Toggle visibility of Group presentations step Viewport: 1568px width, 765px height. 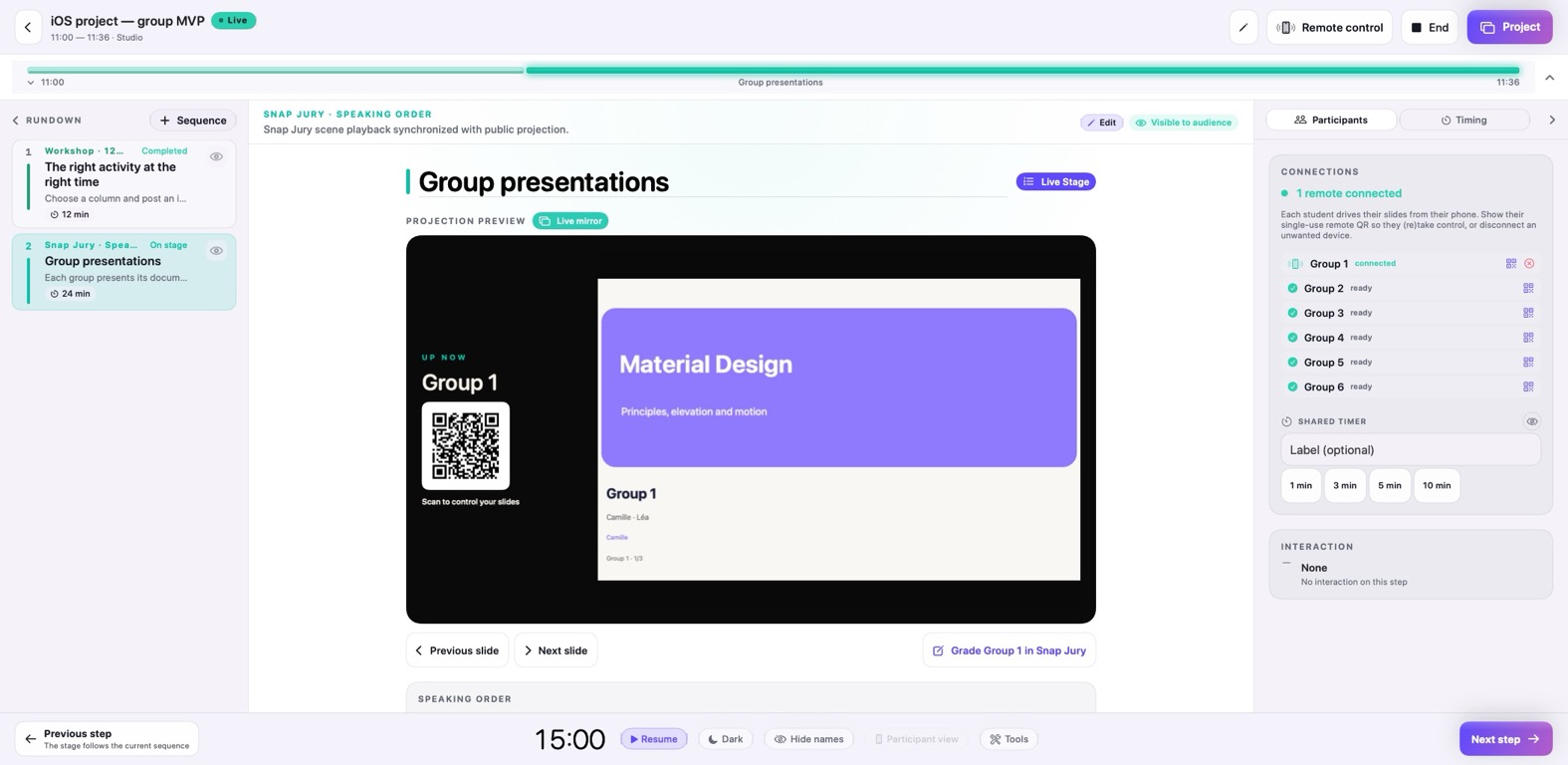(216, 251)
